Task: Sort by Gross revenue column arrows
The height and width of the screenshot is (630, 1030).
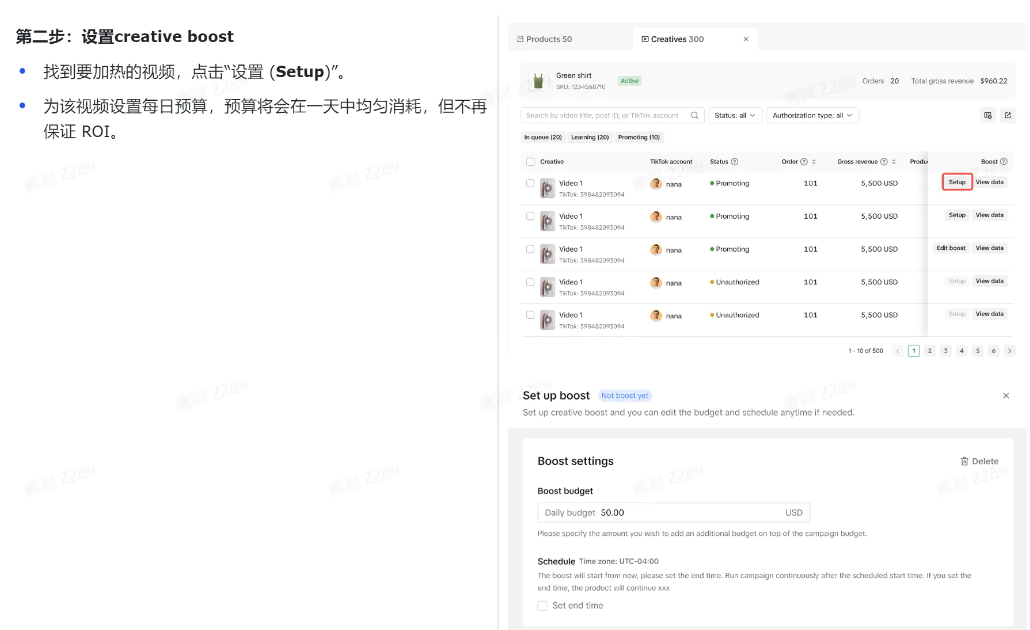Action: (x=893, y=162)
